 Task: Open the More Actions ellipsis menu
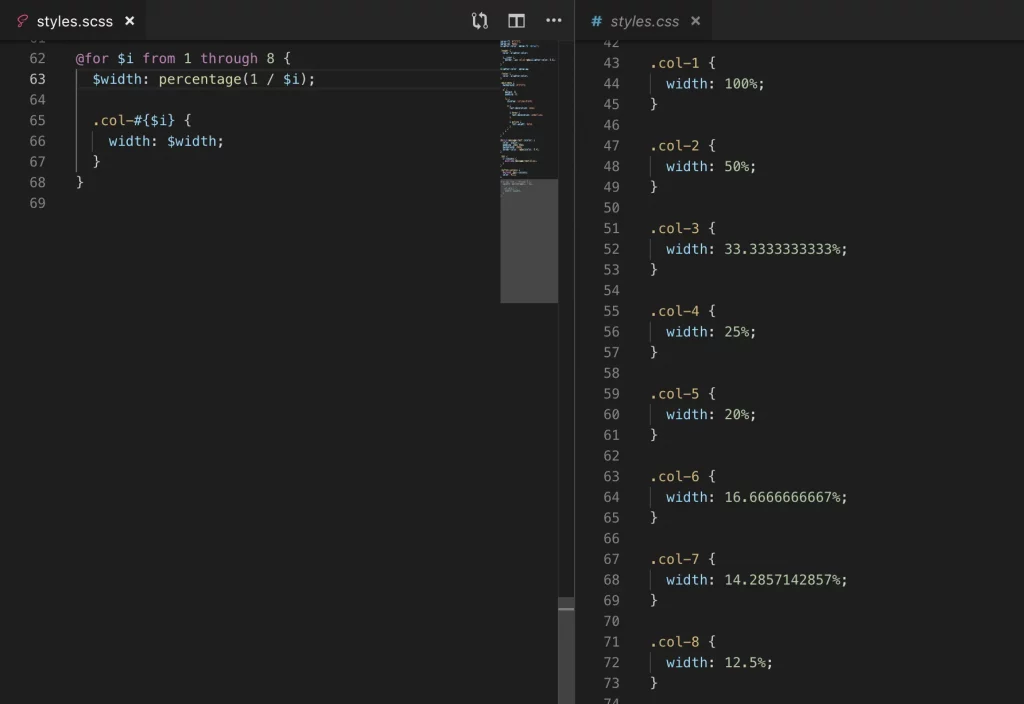point(554,20)
